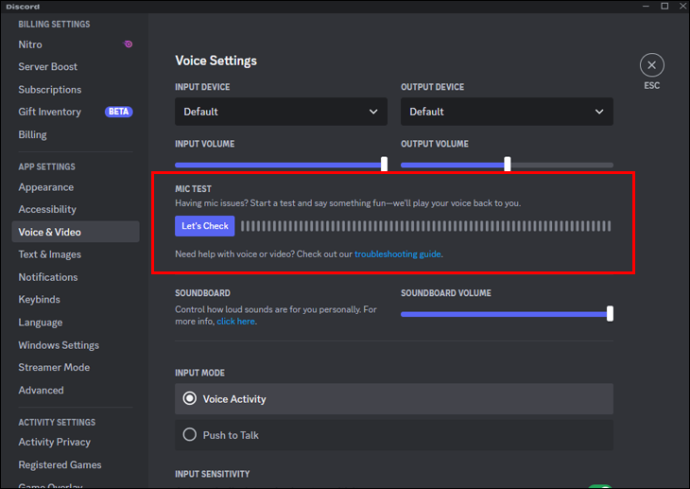
Task: Click the APP SETTINGS section header
Action: point(47,167)
